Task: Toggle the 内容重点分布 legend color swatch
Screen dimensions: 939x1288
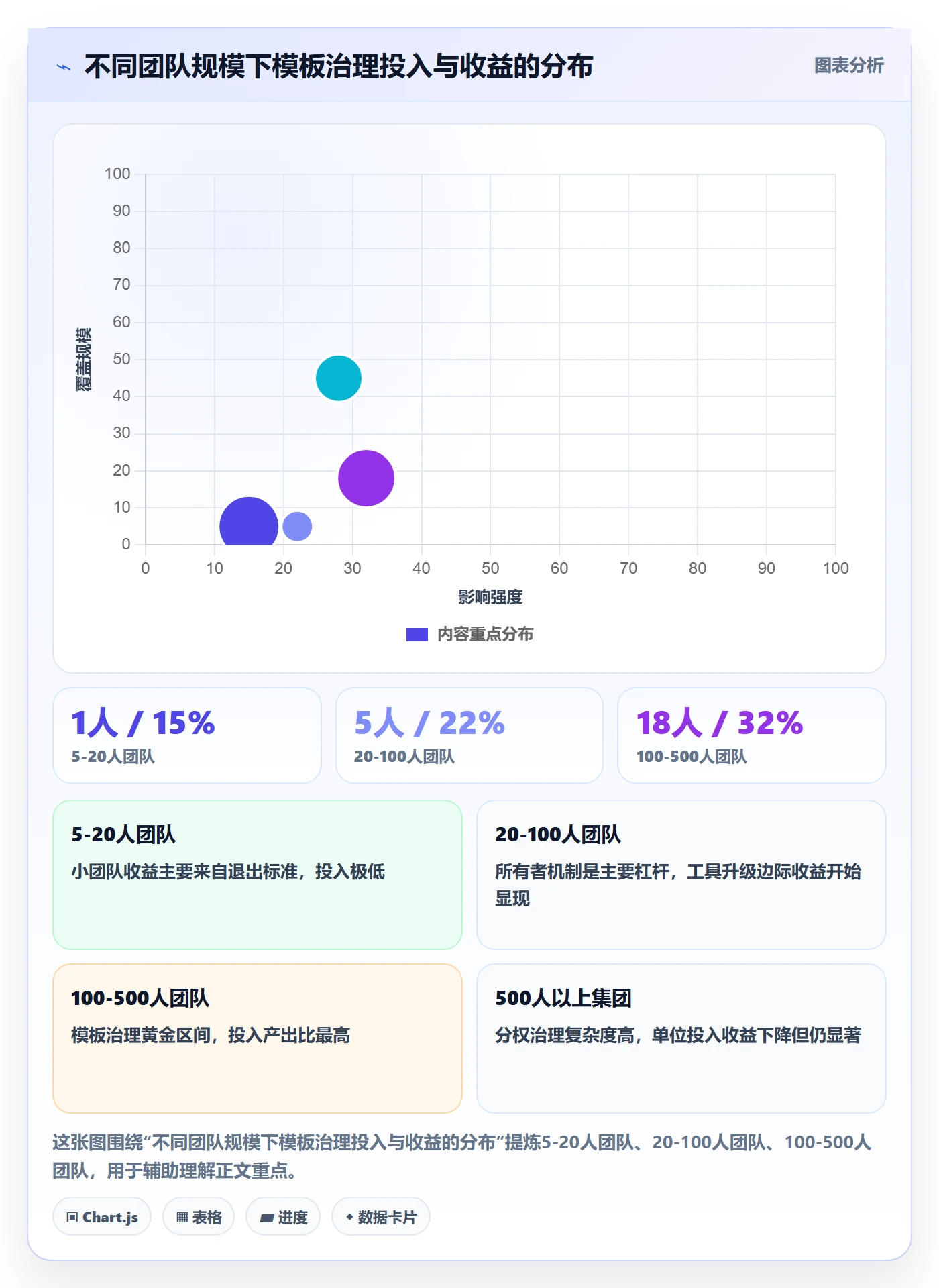Action: [x=417, y=635]
